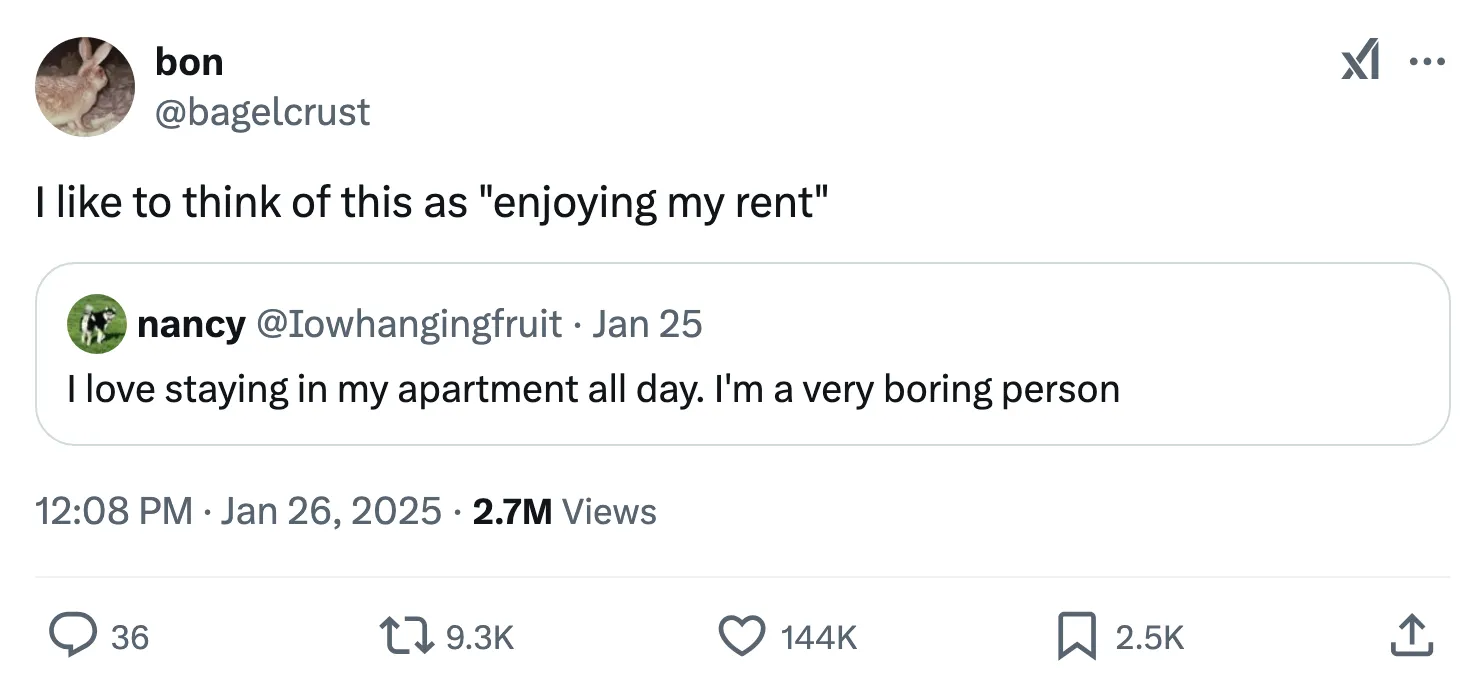Click the 9.3K reposts count
Screen dimensions: 1482x688
(479, 637)
